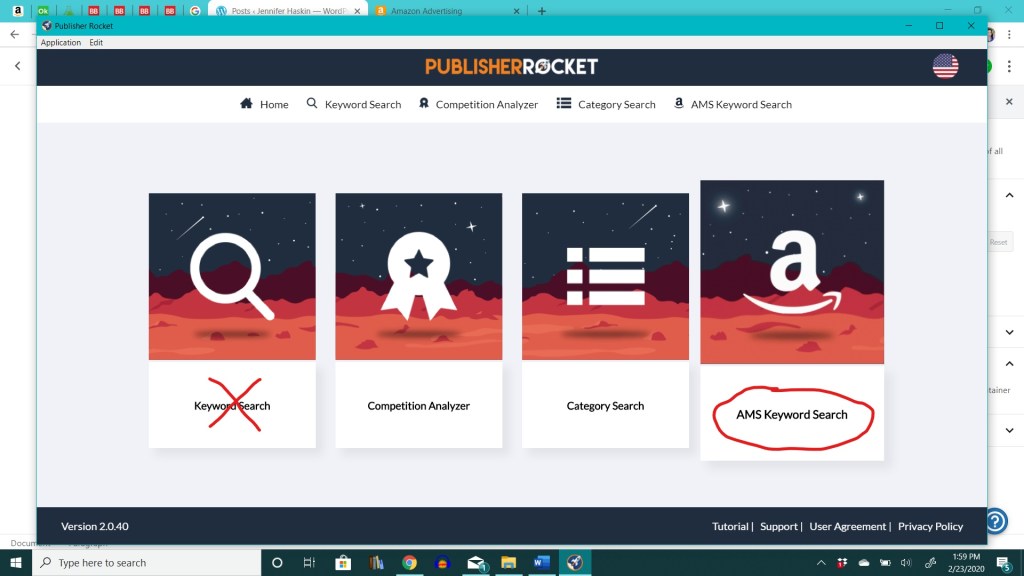Click the Tutorial footer link

pyautogui.click(x=730, y=526)
